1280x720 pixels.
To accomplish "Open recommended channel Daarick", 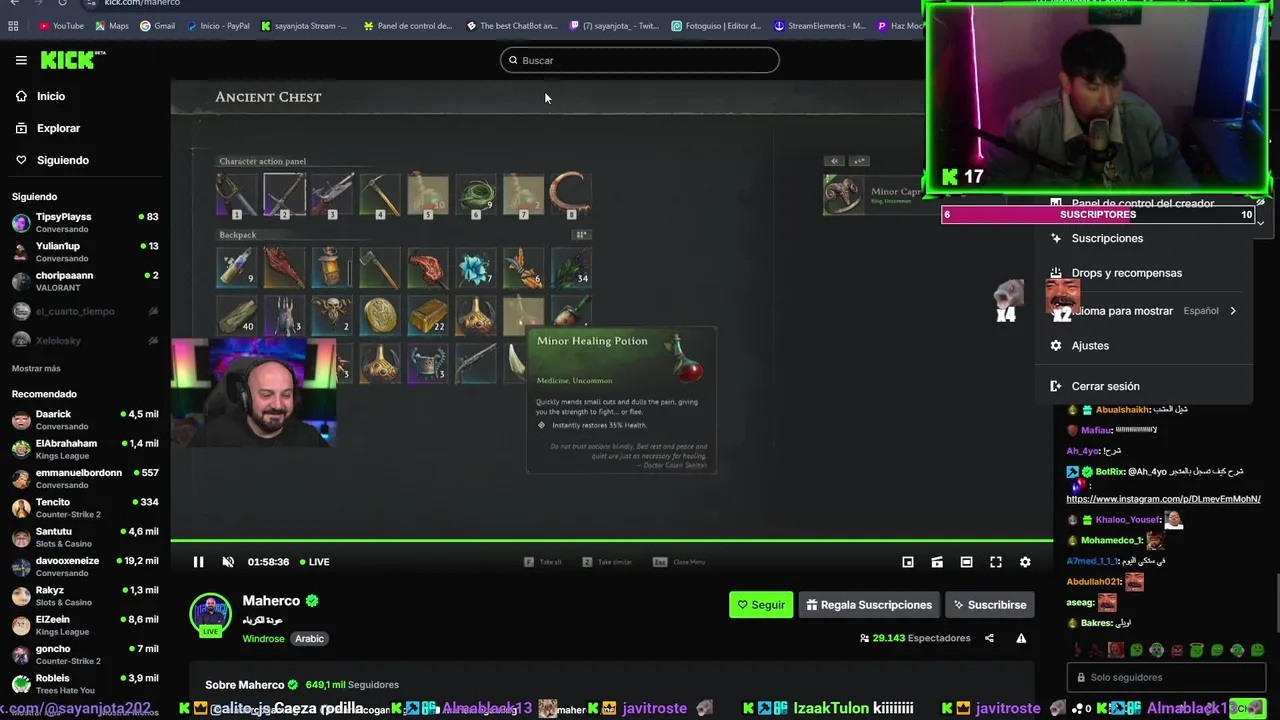I will [x=85, y=420].
